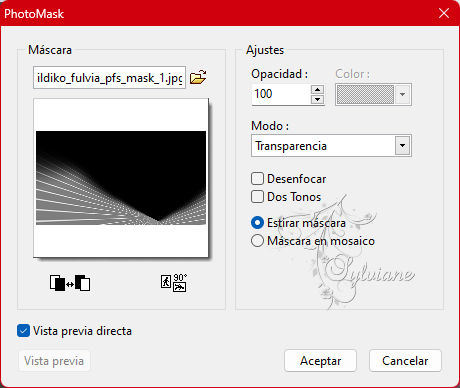Click the rotate mask 90° icon
Viewport: 460px width, 388px height.
click(x=174, y=283)
